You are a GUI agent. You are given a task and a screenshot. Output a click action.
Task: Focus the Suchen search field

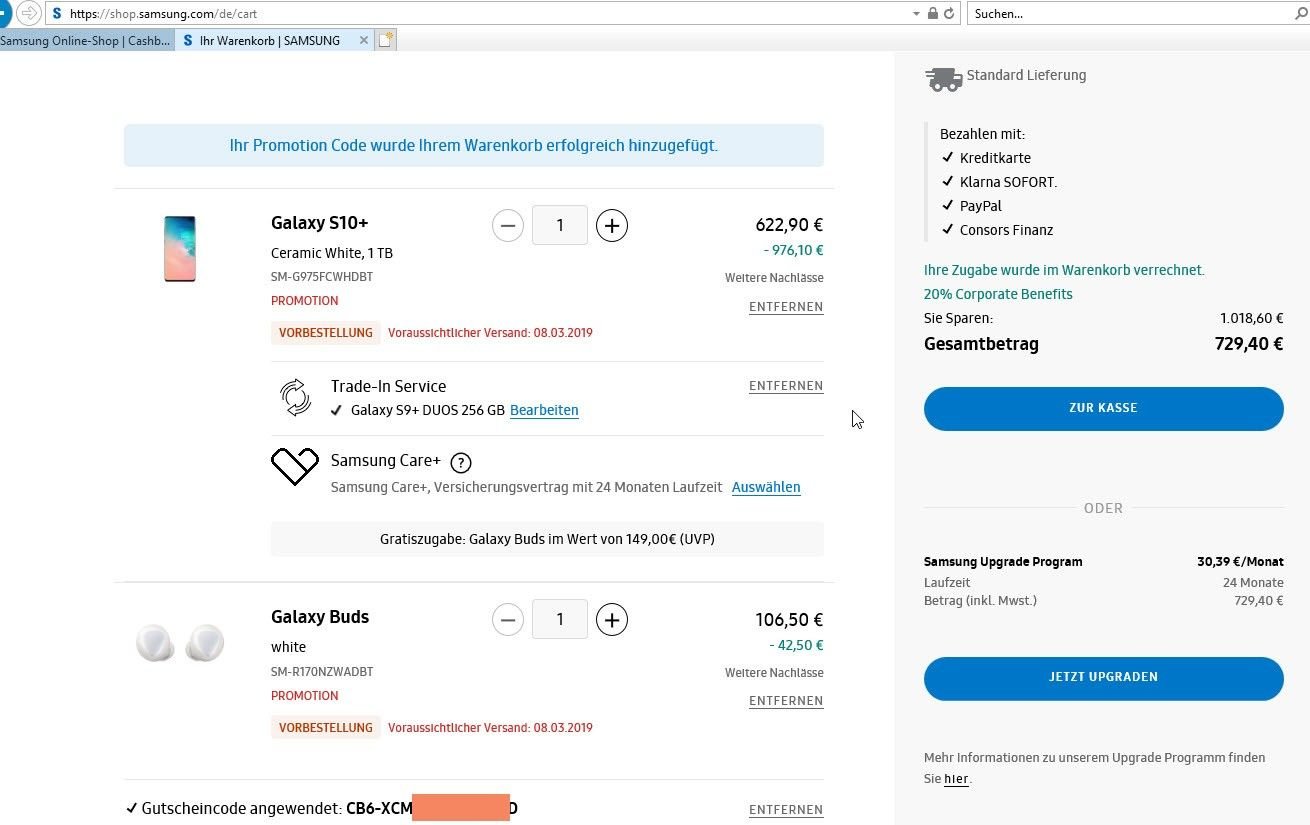1130,14
